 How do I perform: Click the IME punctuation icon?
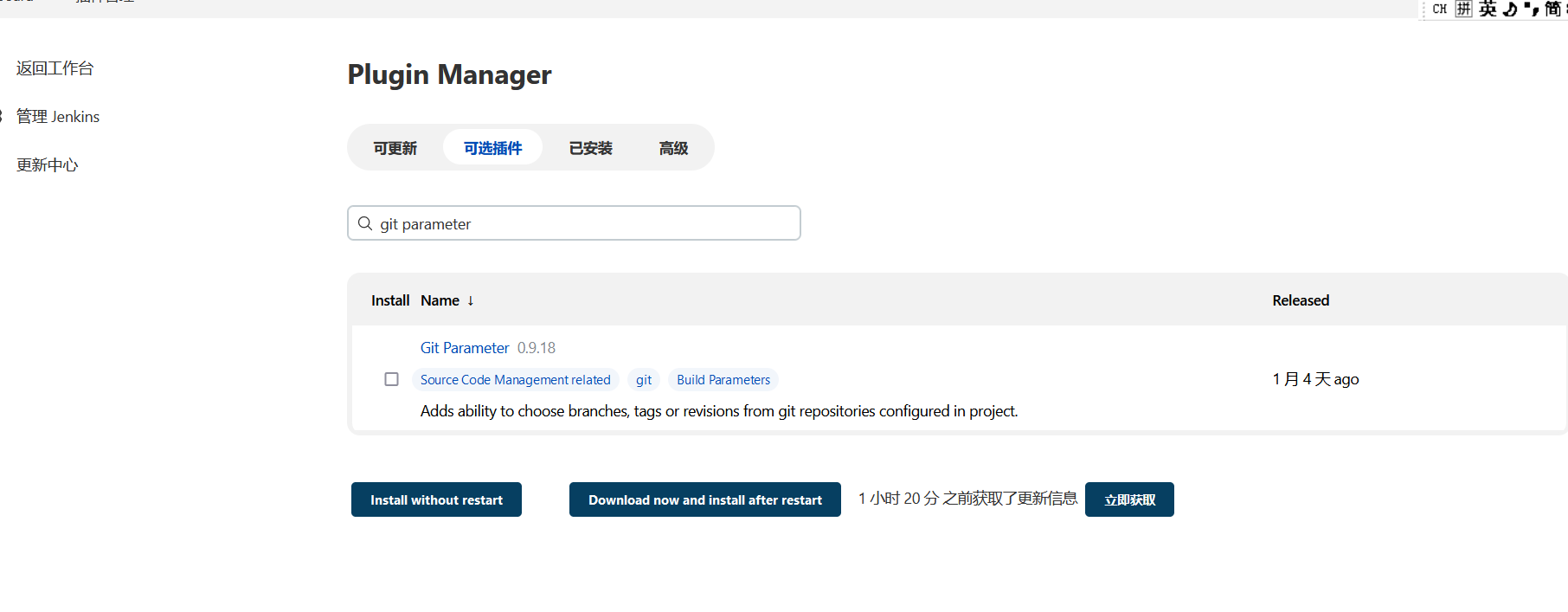coord(1532,9)
